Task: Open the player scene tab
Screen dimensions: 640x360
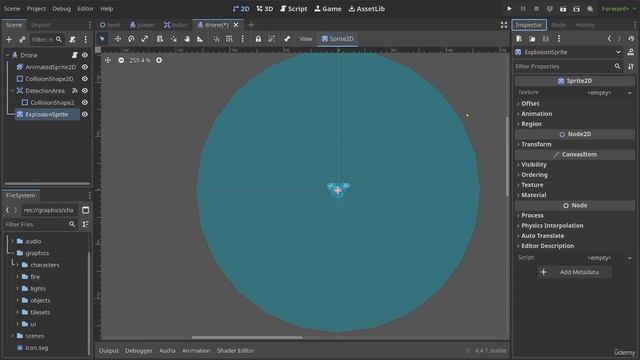Action: click(x=142, y=25)
